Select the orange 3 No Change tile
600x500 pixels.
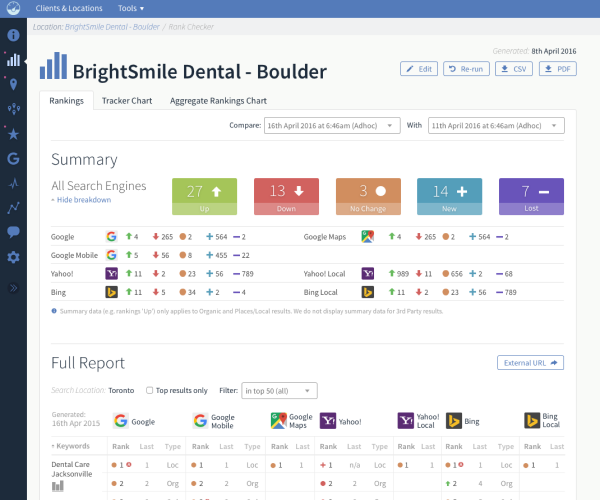pos(368,196)
